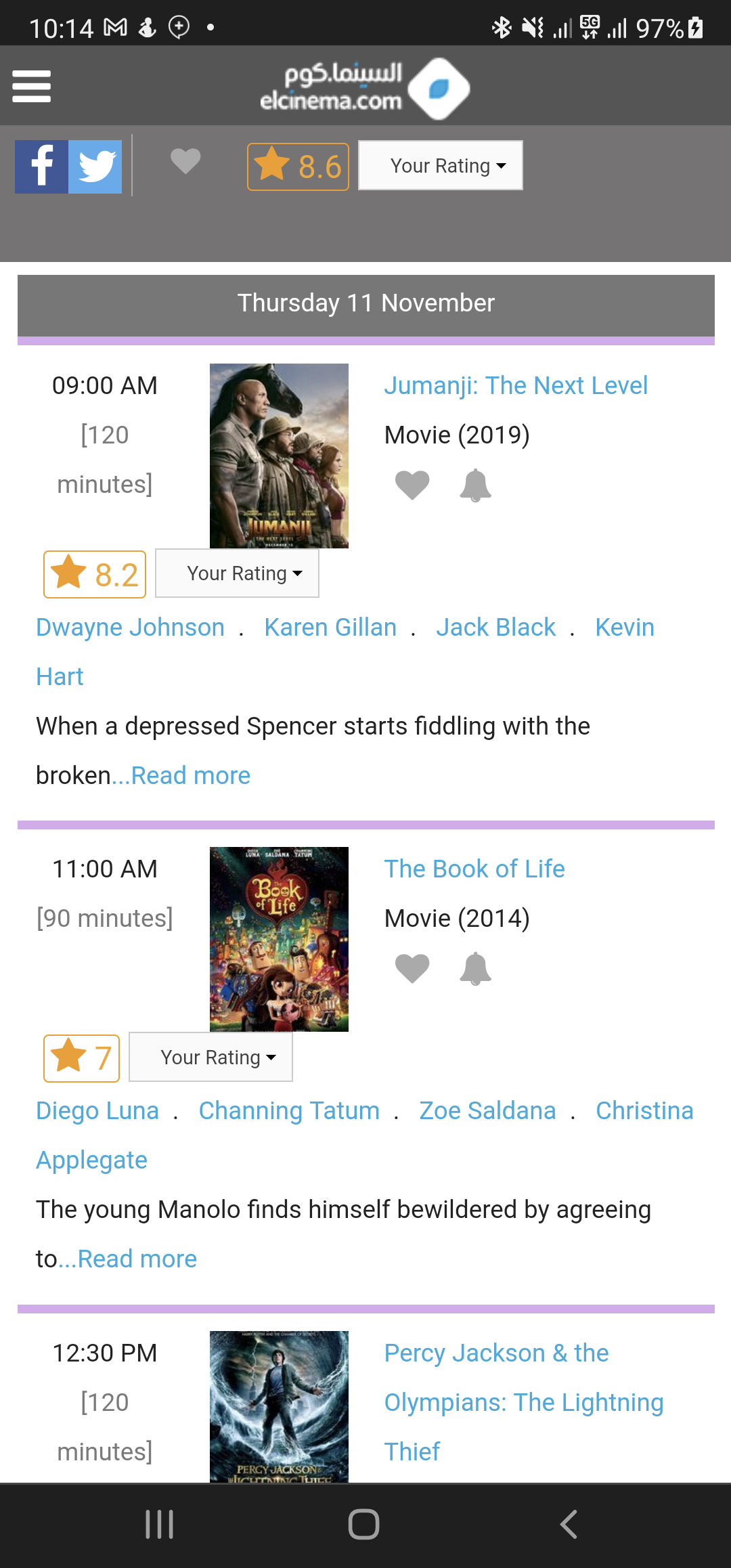
Task: Select the Thursday 11 November schedule header
Action: 365,303
